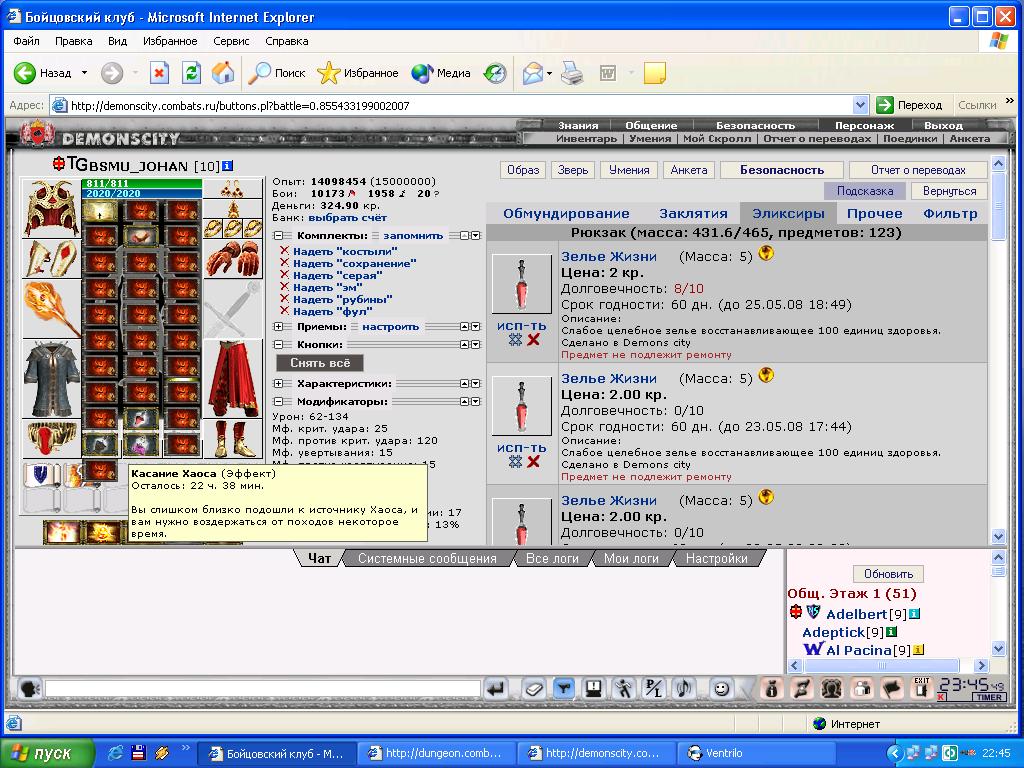Remove set "эм" with red X

pos(284,287)
